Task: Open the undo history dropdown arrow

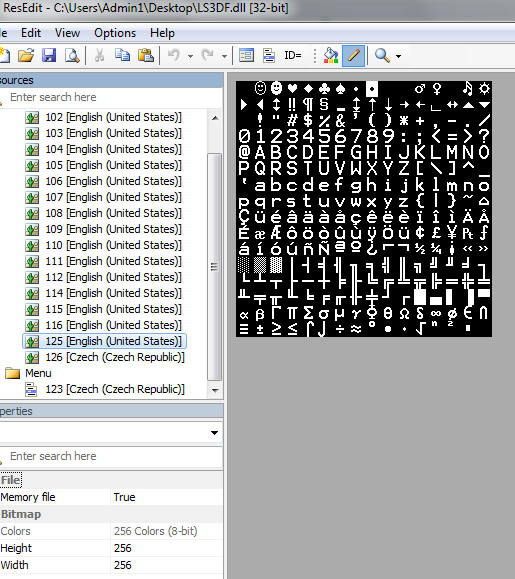Action: (190, 56)
